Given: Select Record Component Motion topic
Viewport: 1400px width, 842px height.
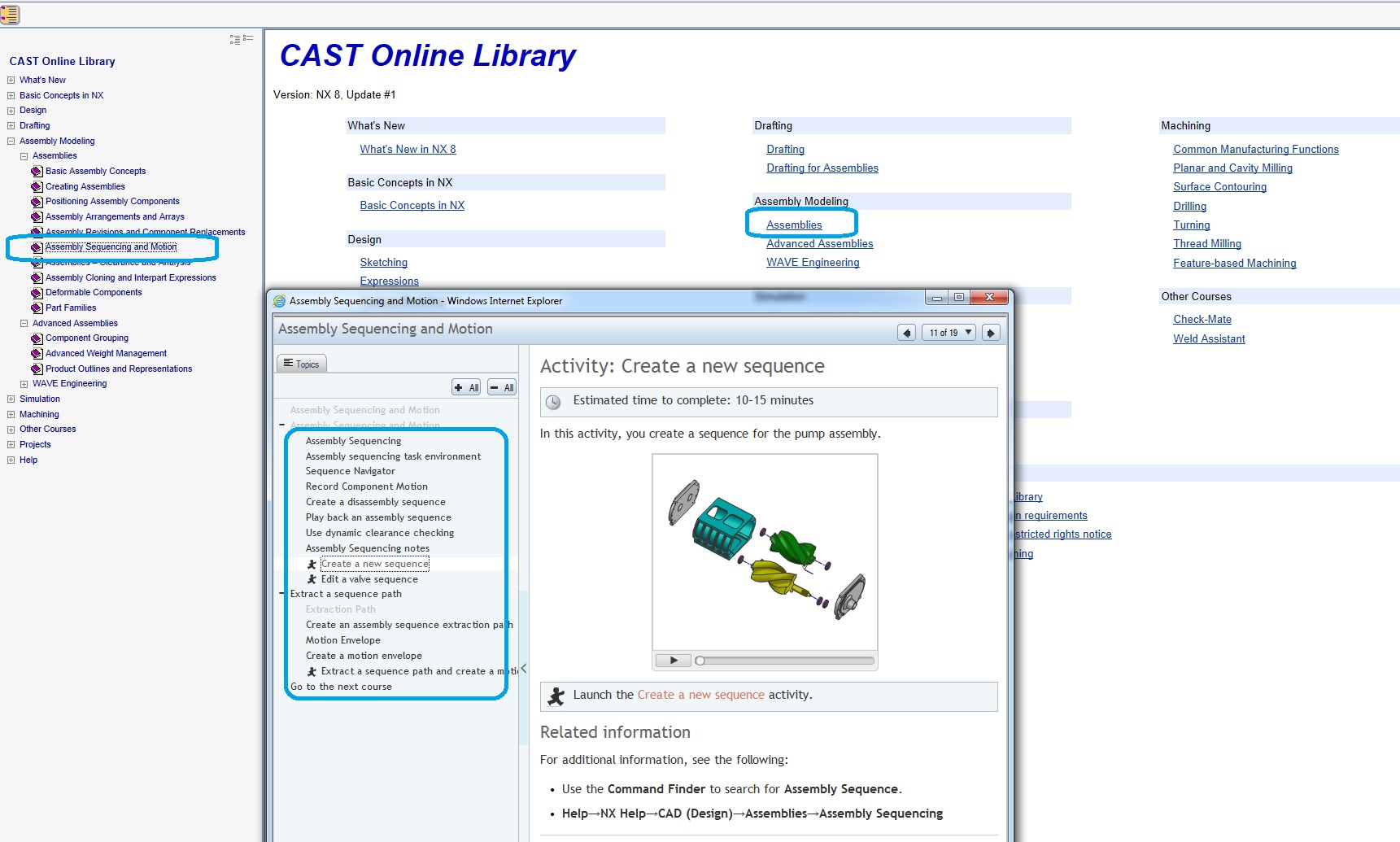Looking at the screenshot, I should click(x=366, y=486).
